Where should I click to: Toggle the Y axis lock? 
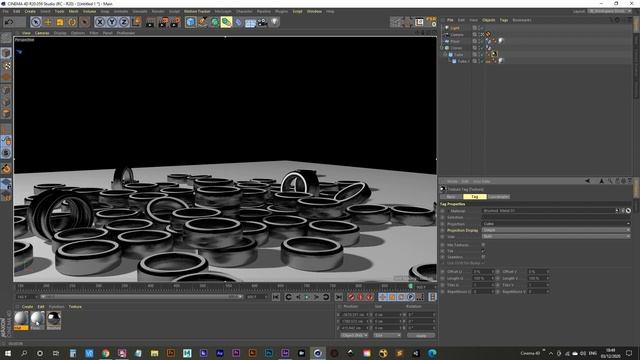(x=112, y=22)
